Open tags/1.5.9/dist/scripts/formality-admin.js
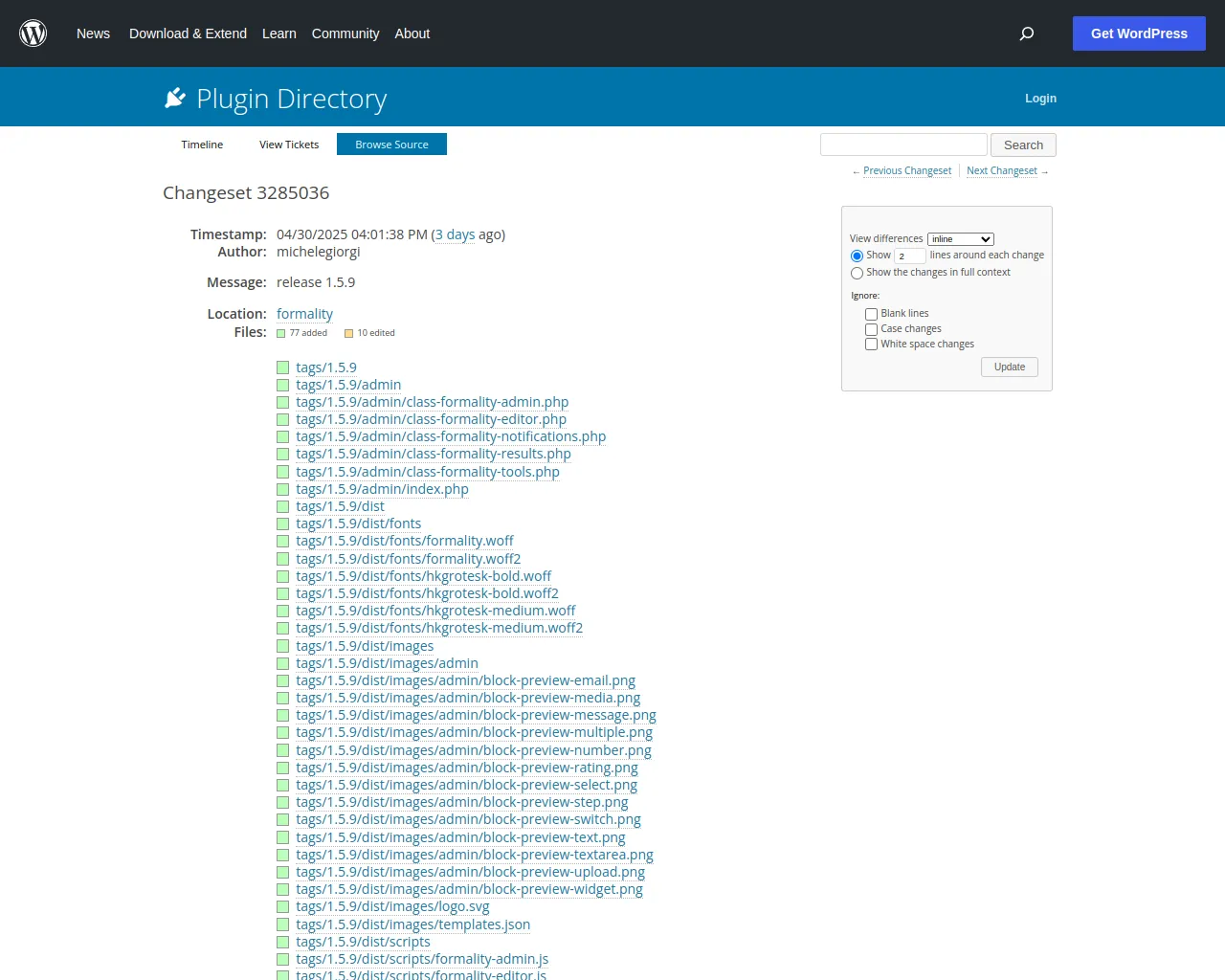This screenshot has height=980, width=1225. (x=422, y=959)
